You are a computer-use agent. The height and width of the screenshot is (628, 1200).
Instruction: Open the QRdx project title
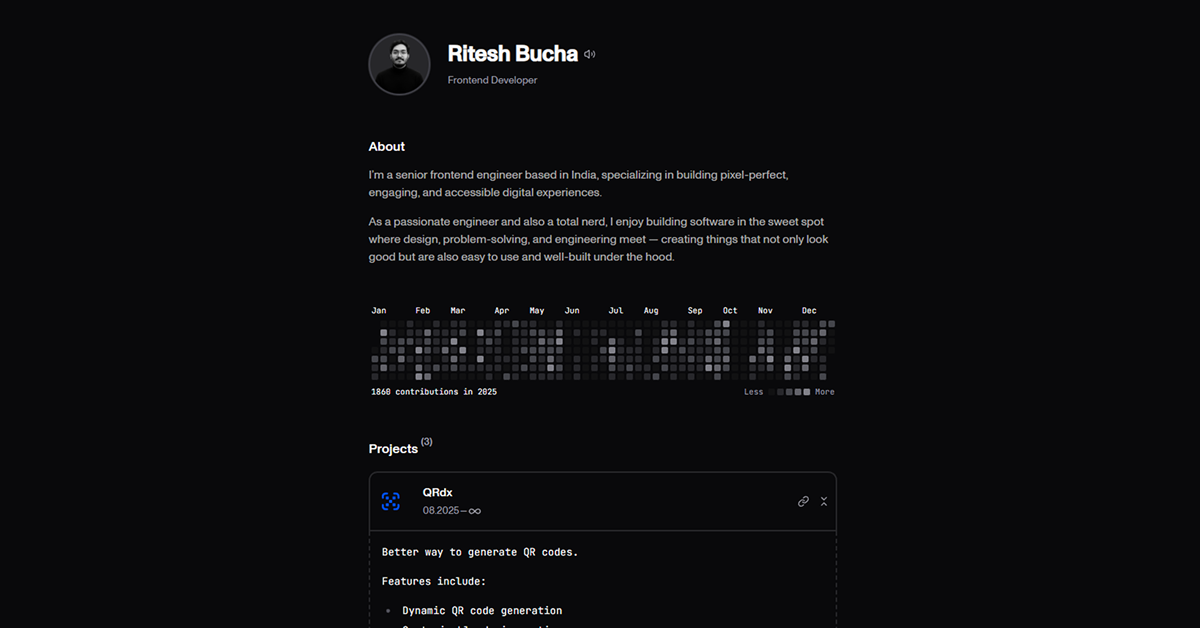[x=437, y=492]
